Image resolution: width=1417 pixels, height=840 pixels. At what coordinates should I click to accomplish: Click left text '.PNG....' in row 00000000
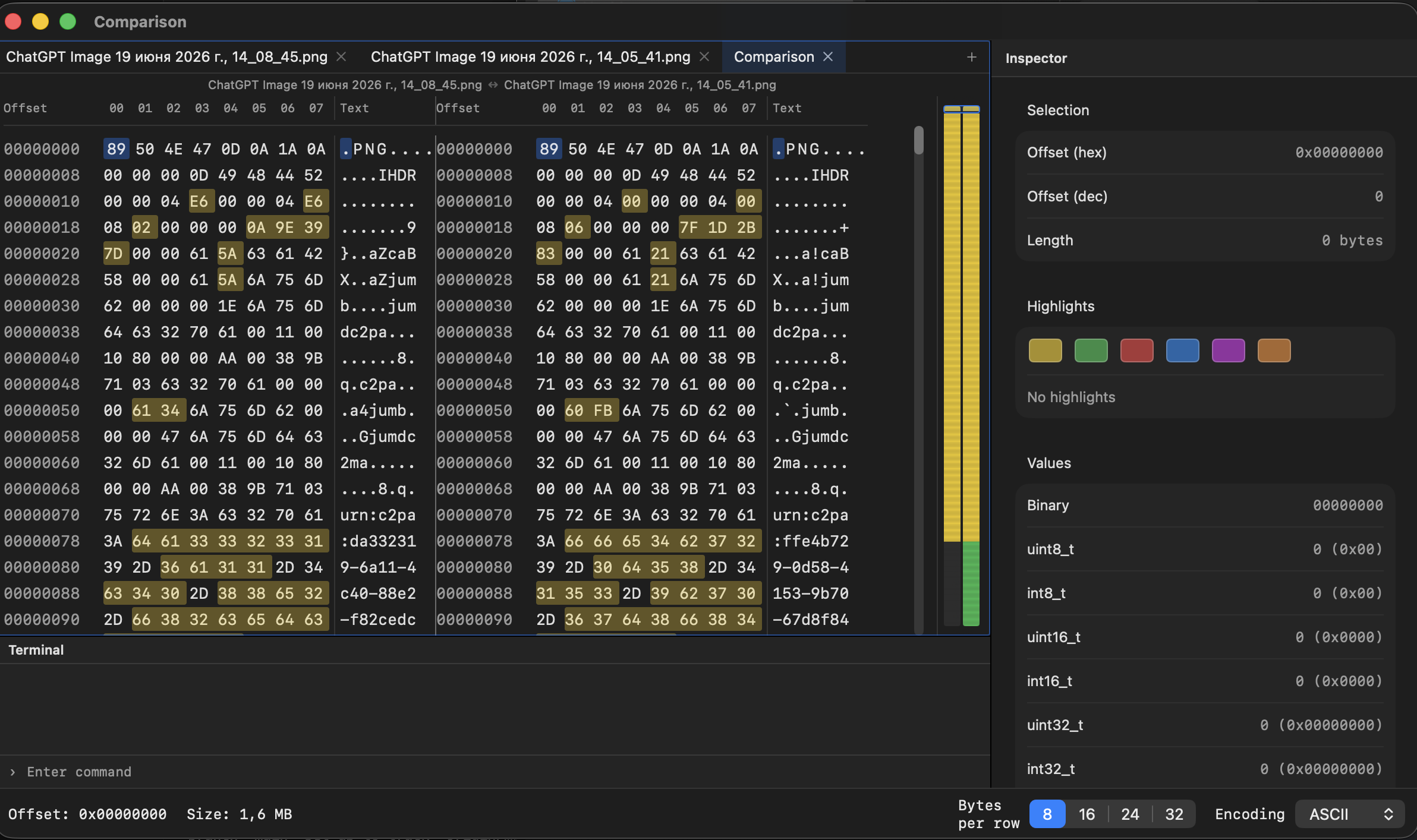point(386,149)
